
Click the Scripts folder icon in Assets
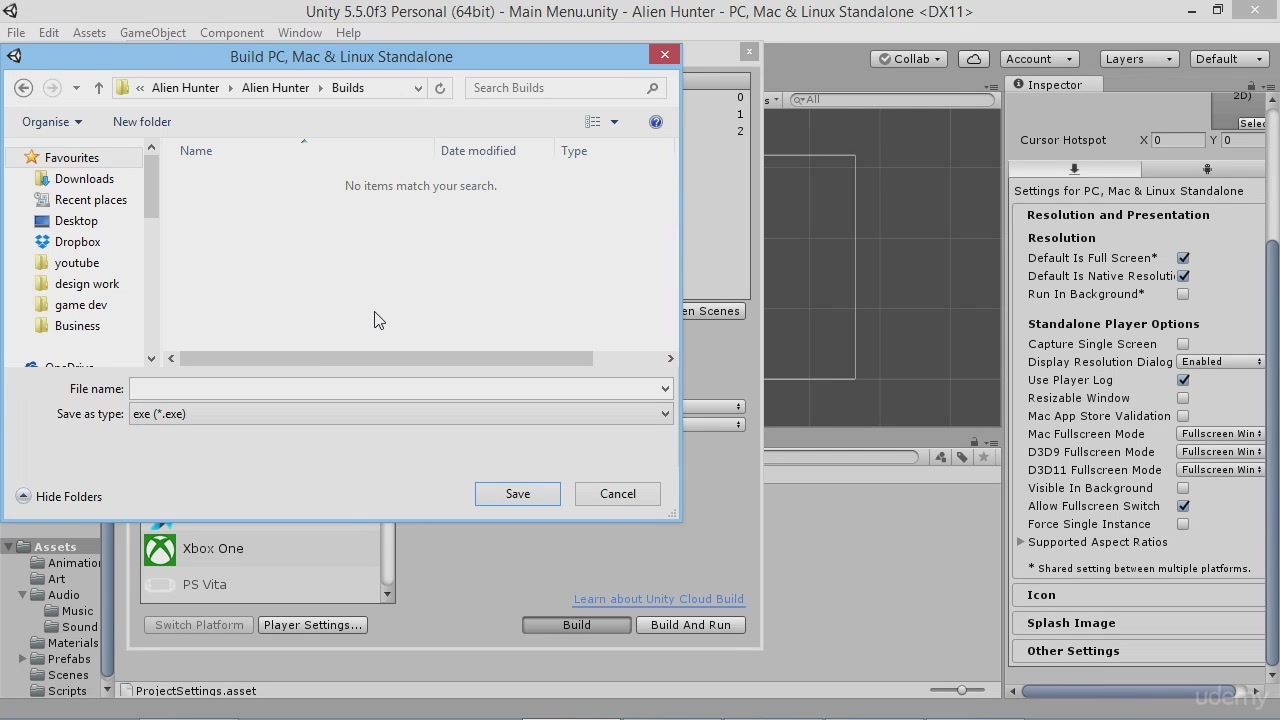(x=38, y=691)
